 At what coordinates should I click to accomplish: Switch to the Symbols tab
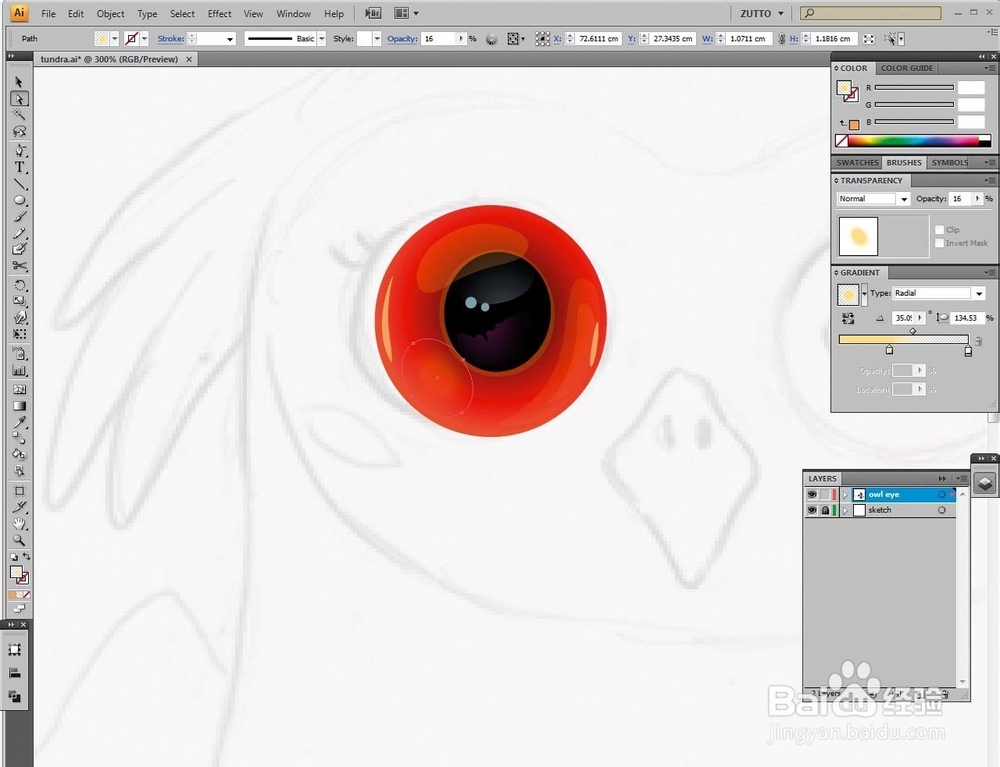950,163
